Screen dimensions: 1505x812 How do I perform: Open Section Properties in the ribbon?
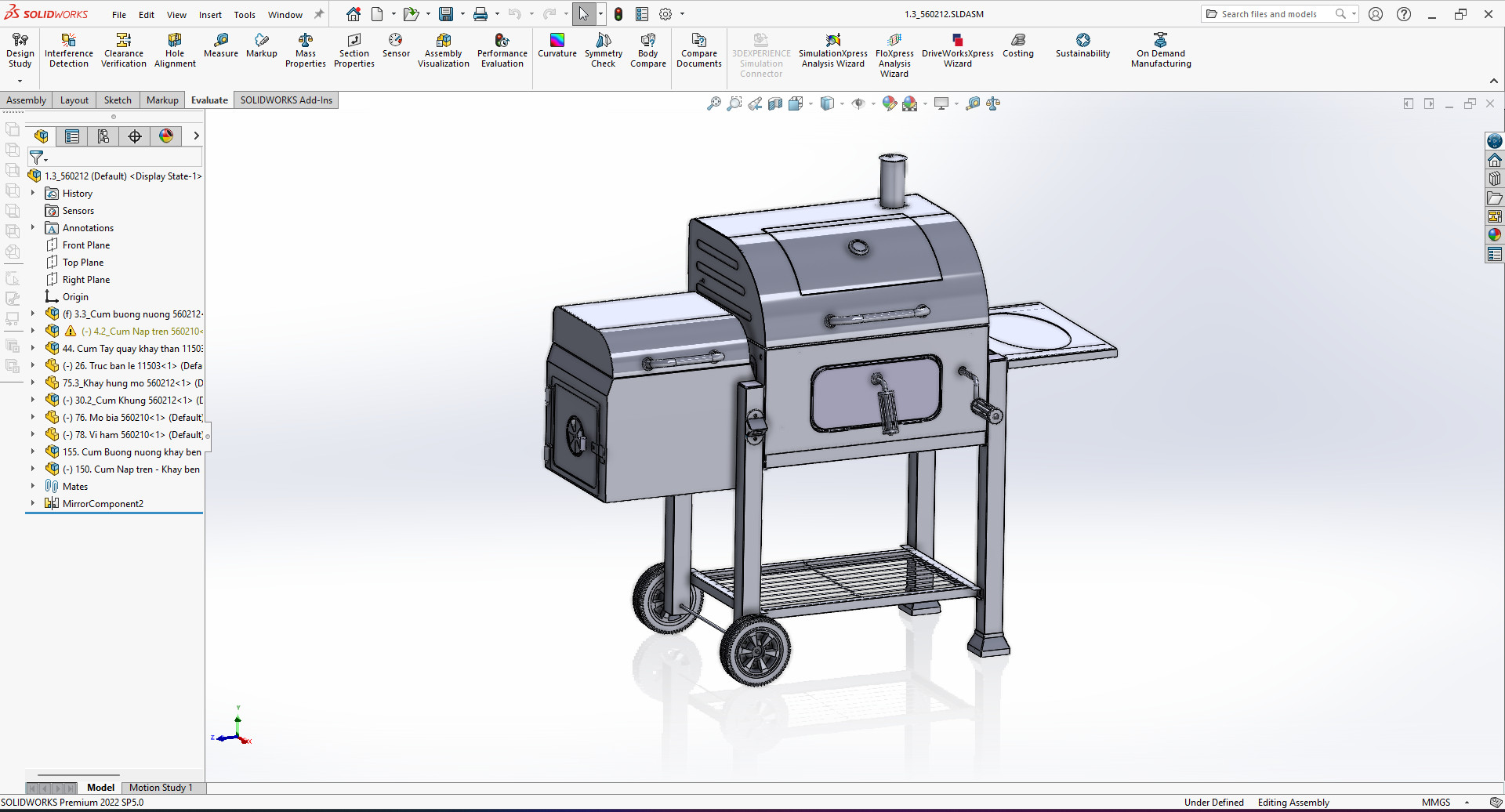point(354,50)
